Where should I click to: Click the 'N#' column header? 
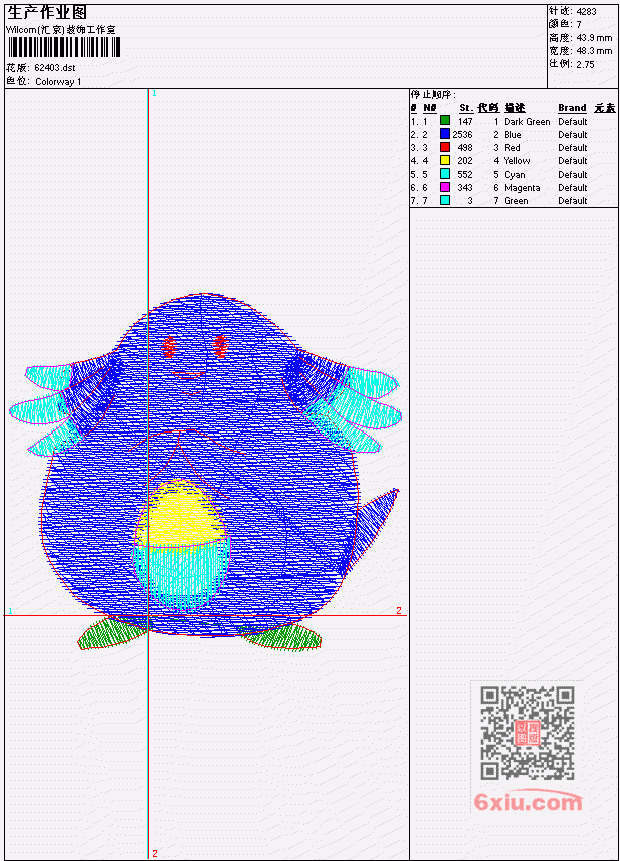tap(429, 108)
